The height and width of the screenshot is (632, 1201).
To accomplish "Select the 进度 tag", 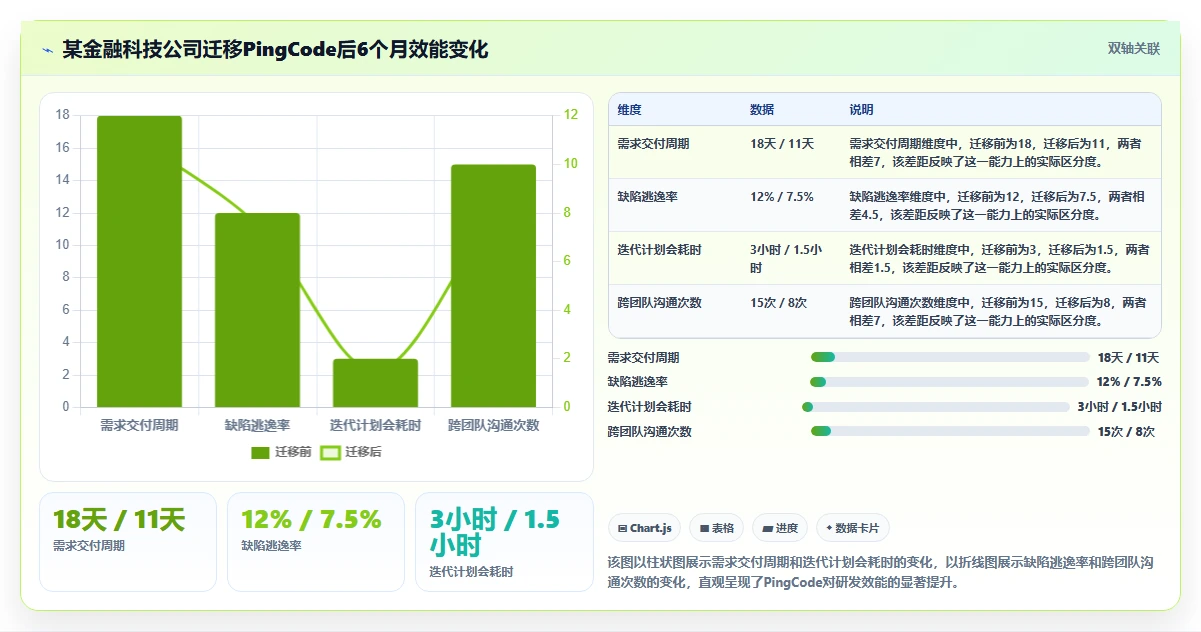I will pyautogui.click(x=780, y=528).
